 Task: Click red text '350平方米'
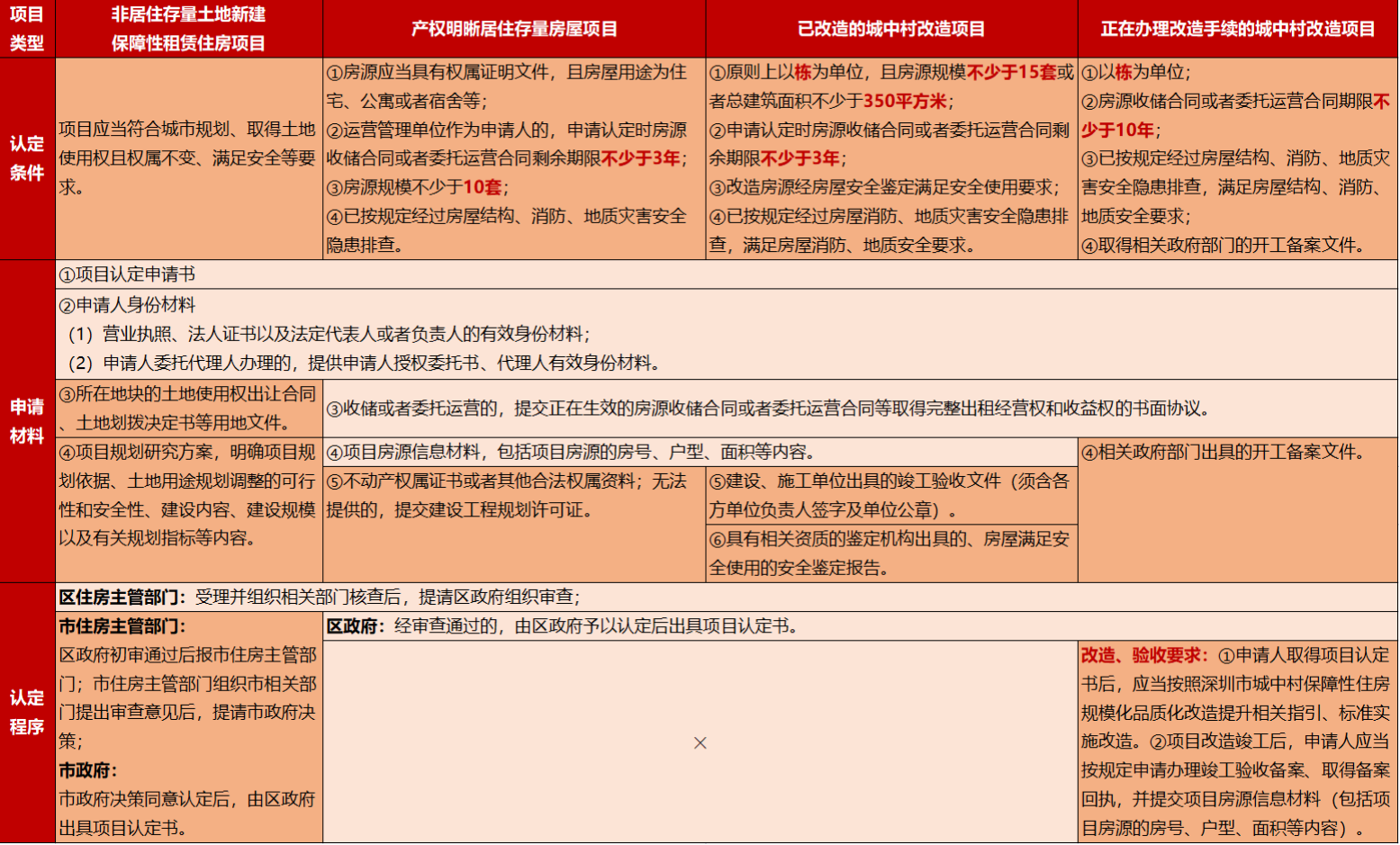coord(905,101)
